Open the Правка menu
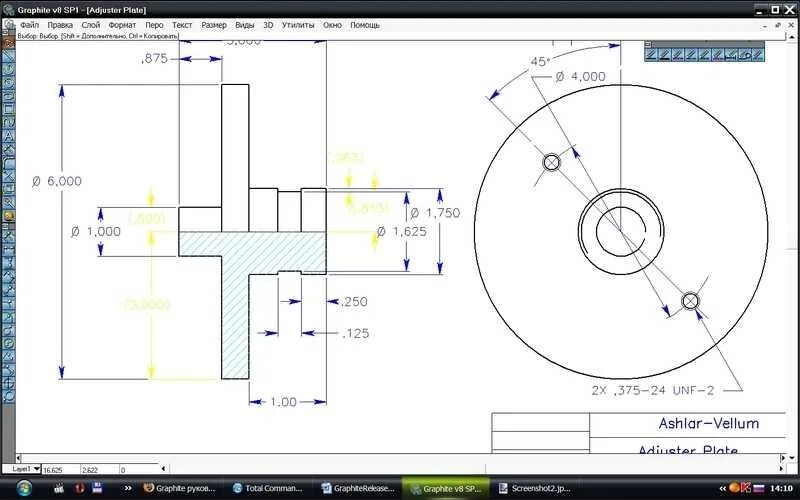 pos(60,25)
